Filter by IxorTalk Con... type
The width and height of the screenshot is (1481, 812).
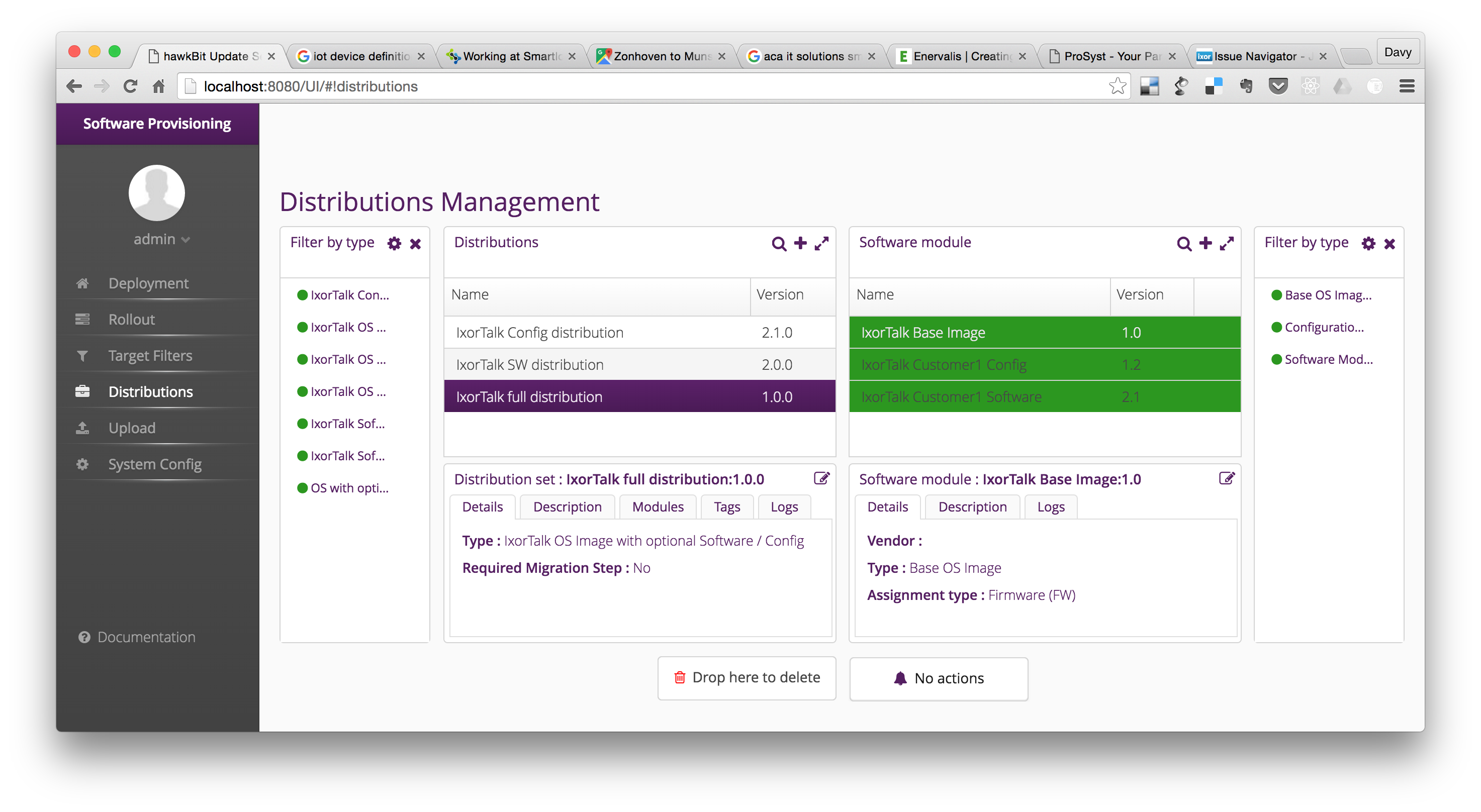[x=343, y=295]
